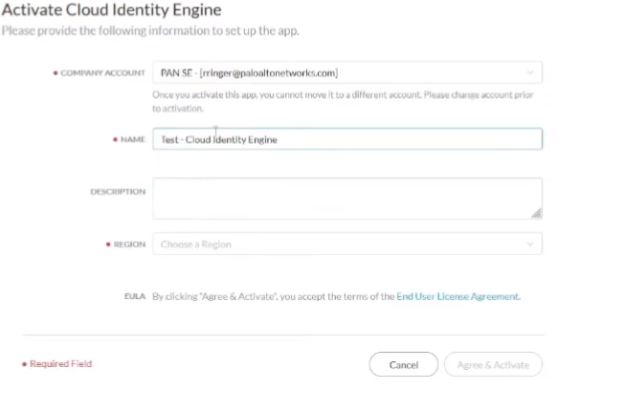Click the EULA label text
This screenshot has width=624, height=402.
tap(135, 296)
